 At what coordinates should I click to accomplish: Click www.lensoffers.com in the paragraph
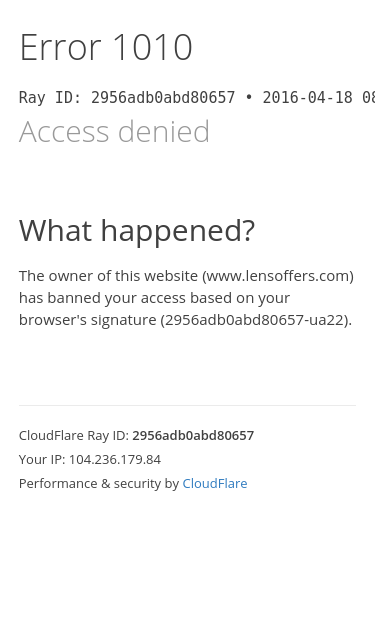tap(278, 276)
